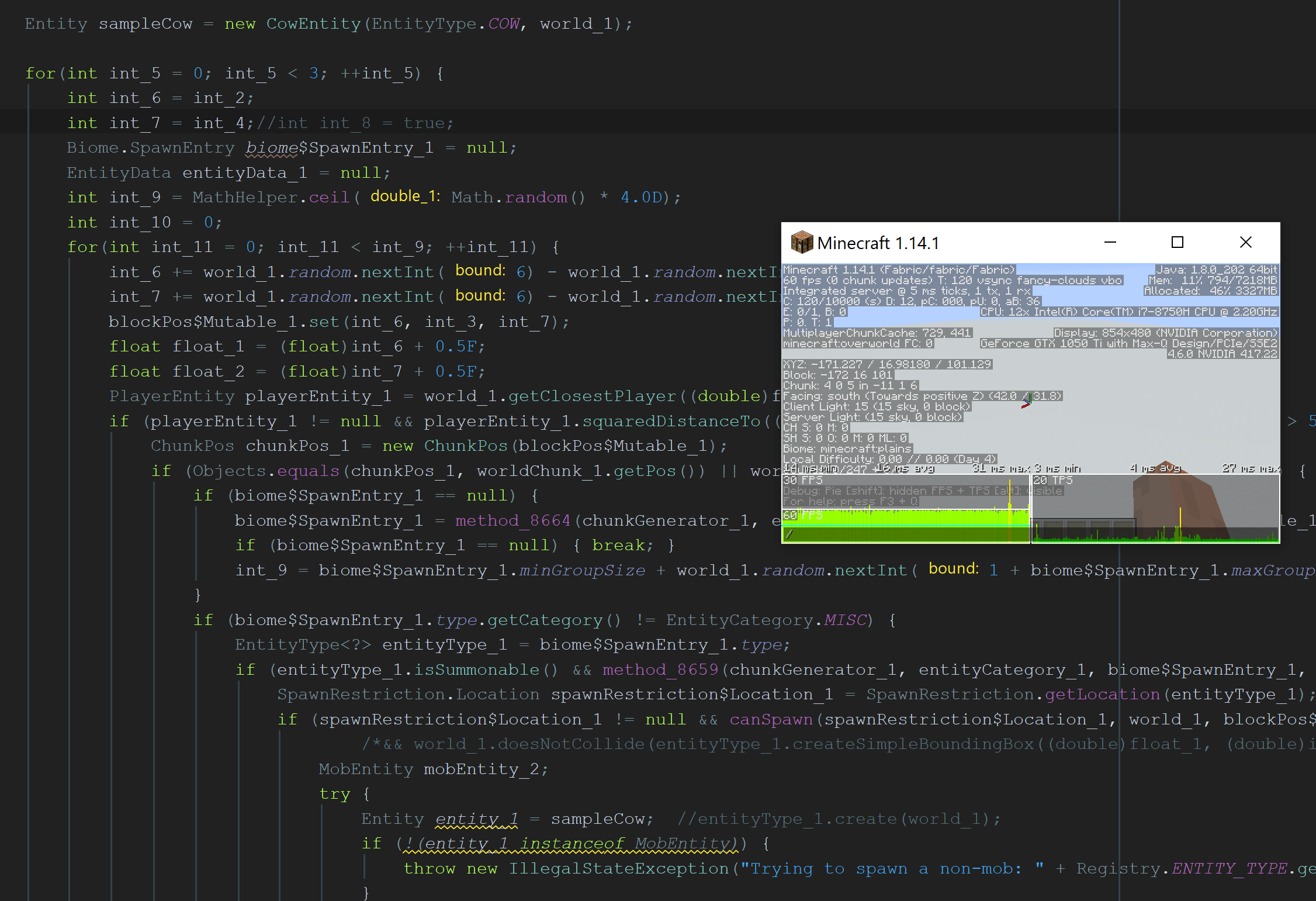Image resolution: width=1316 pixels, height=901 pixels.
Task: Click the bound hint on the int_6 line
Action: 480,271
